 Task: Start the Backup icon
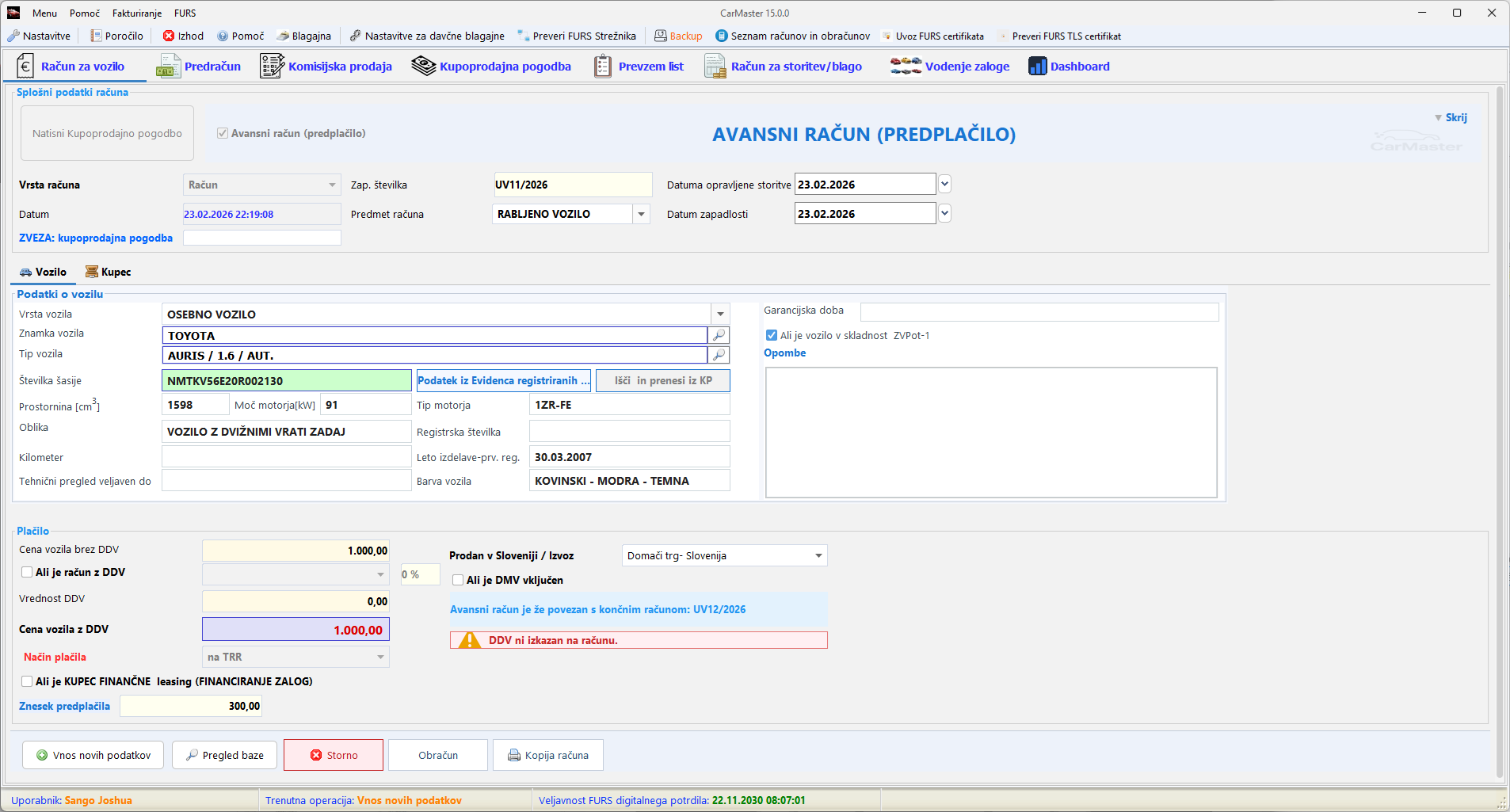tap(661, 36)
